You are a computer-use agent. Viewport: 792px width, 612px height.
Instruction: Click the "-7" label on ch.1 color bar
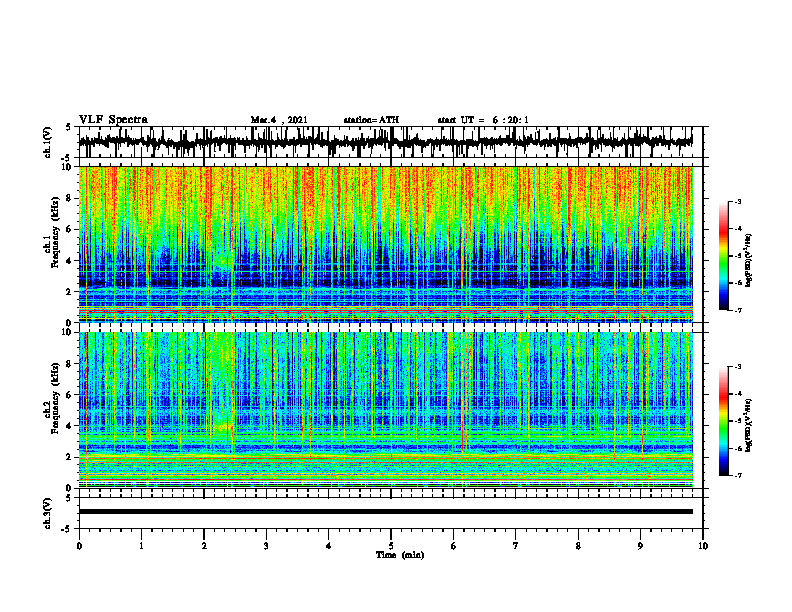[737, 310]
